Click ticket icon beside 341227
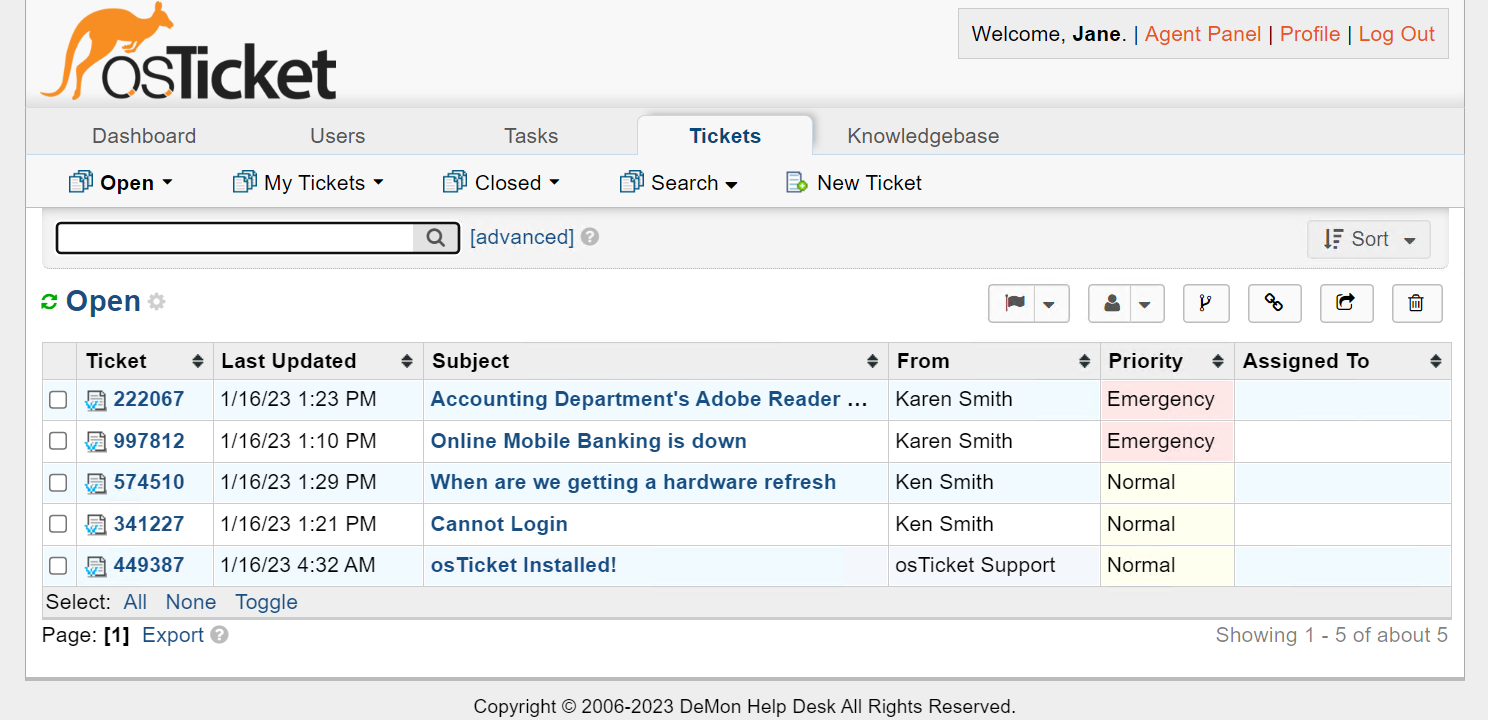This screenshot has width=1488, height=720. click(x=96, y=524)
